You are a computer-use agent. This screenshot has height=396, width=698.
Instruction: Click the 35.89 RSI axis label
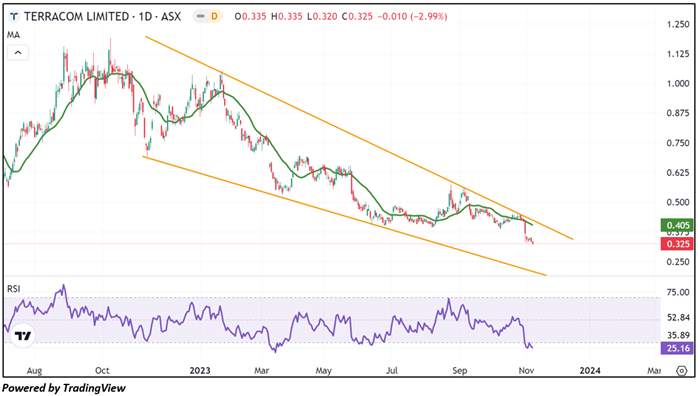[x=678, y=335]
